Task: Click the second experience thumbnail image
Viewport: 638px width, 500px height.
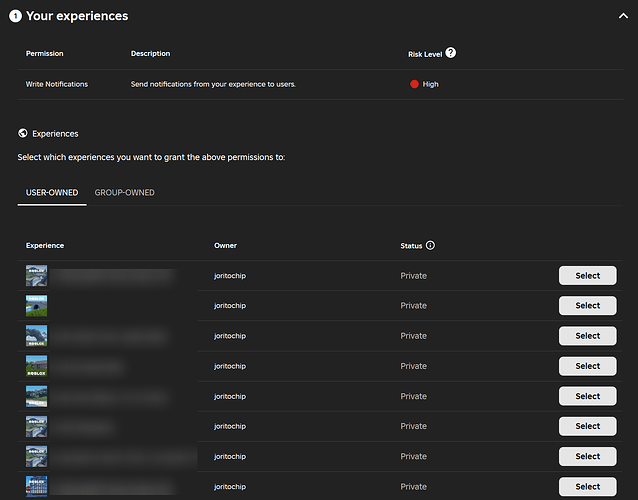Action: point(37,306)
